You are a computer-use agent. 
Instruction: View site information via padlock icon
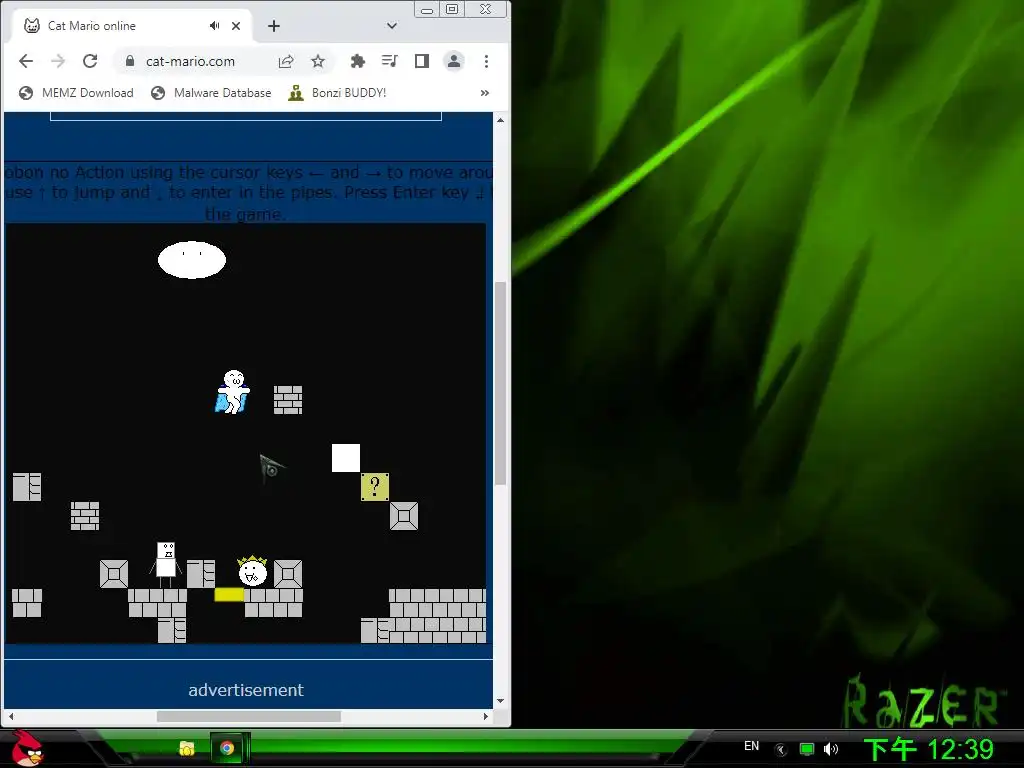(130, 61)
